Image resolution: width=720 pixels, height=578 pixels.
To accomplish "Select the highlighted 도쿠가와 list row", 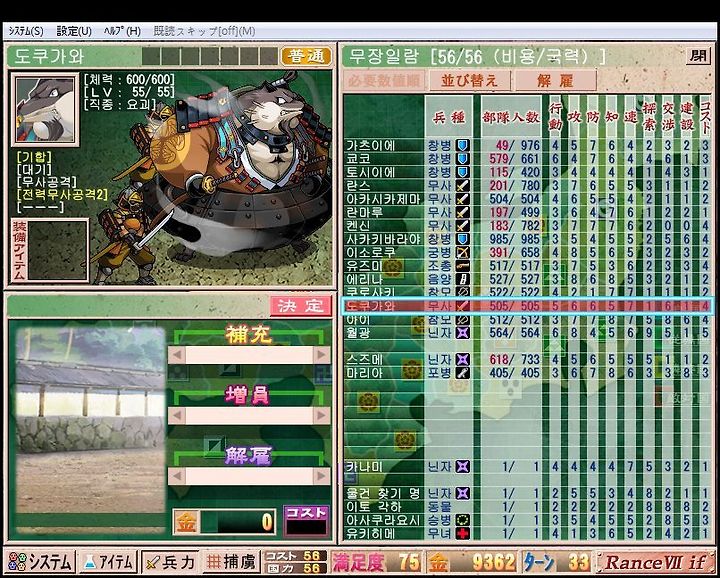I will point(528,306).
